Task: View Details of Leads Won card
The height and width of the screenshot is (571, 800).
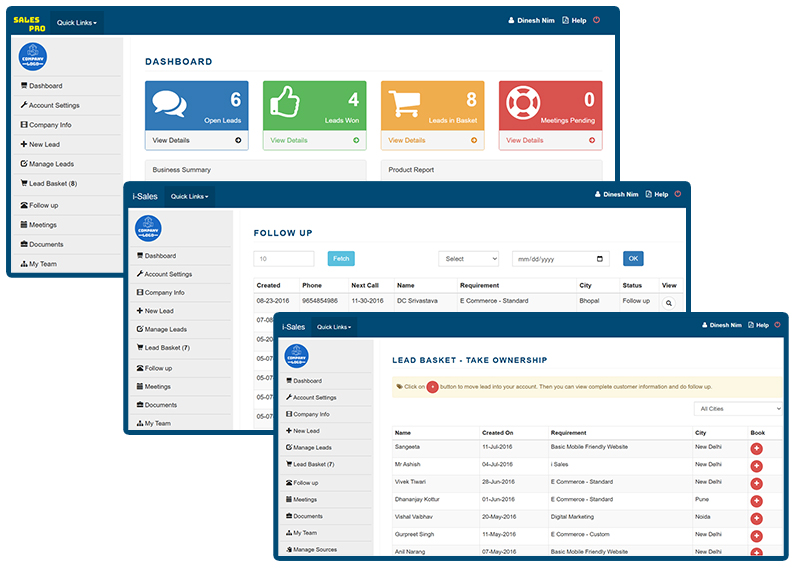Action: click(289, 140)
